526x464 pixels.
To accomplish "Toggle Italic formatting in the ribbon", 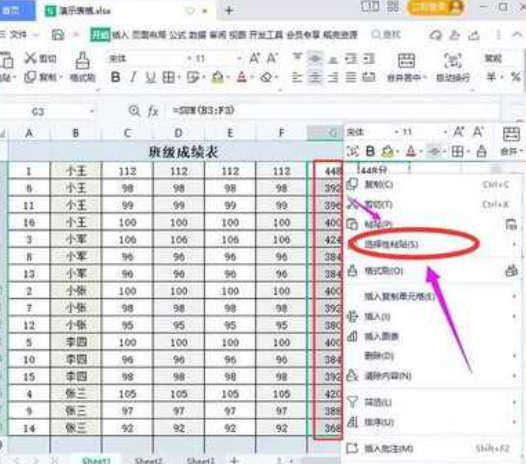I will (133, 78).
